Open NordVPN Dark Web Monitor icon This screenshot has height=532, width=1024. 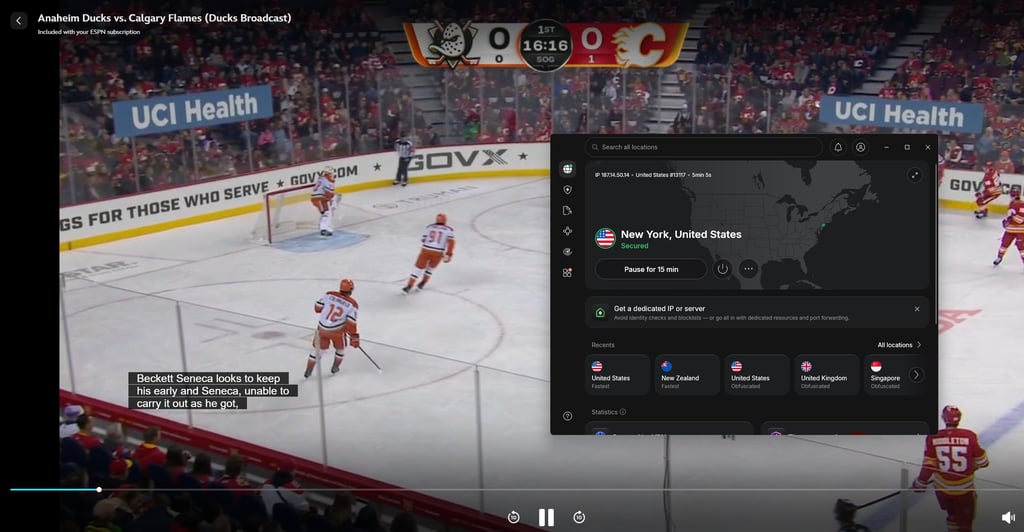[x=568, y=252]
